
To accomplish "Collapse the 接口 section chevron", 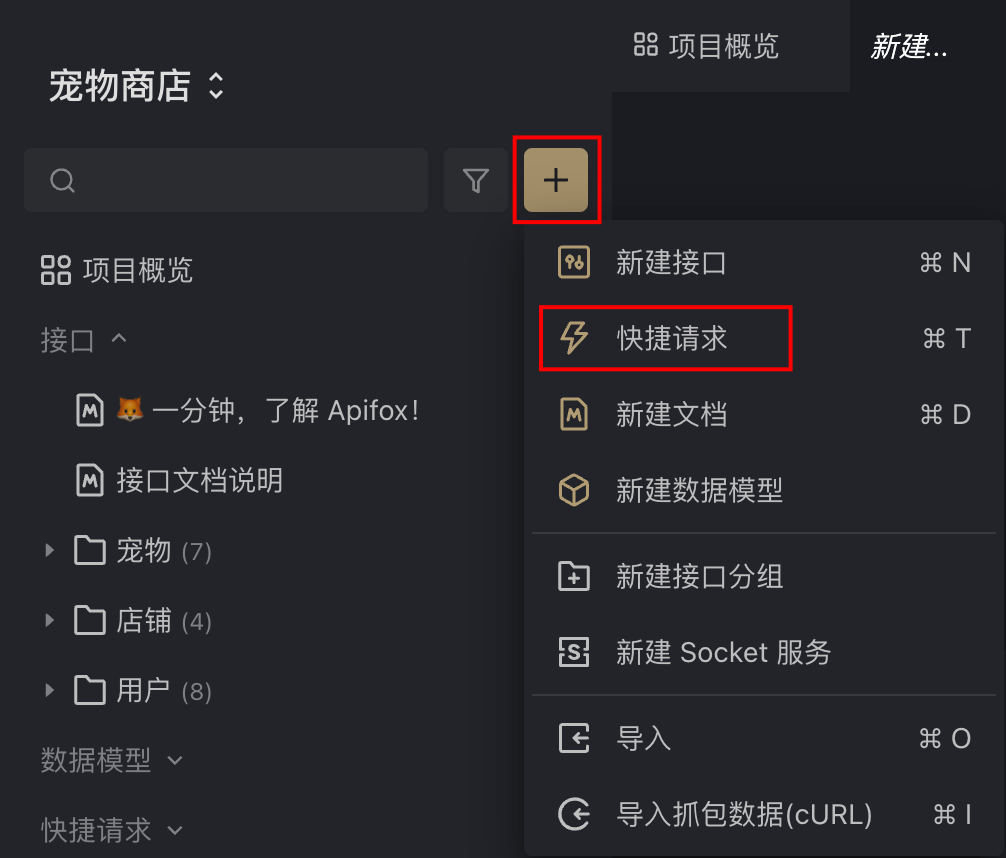I will pyautogui.click(x=119, y=338).
